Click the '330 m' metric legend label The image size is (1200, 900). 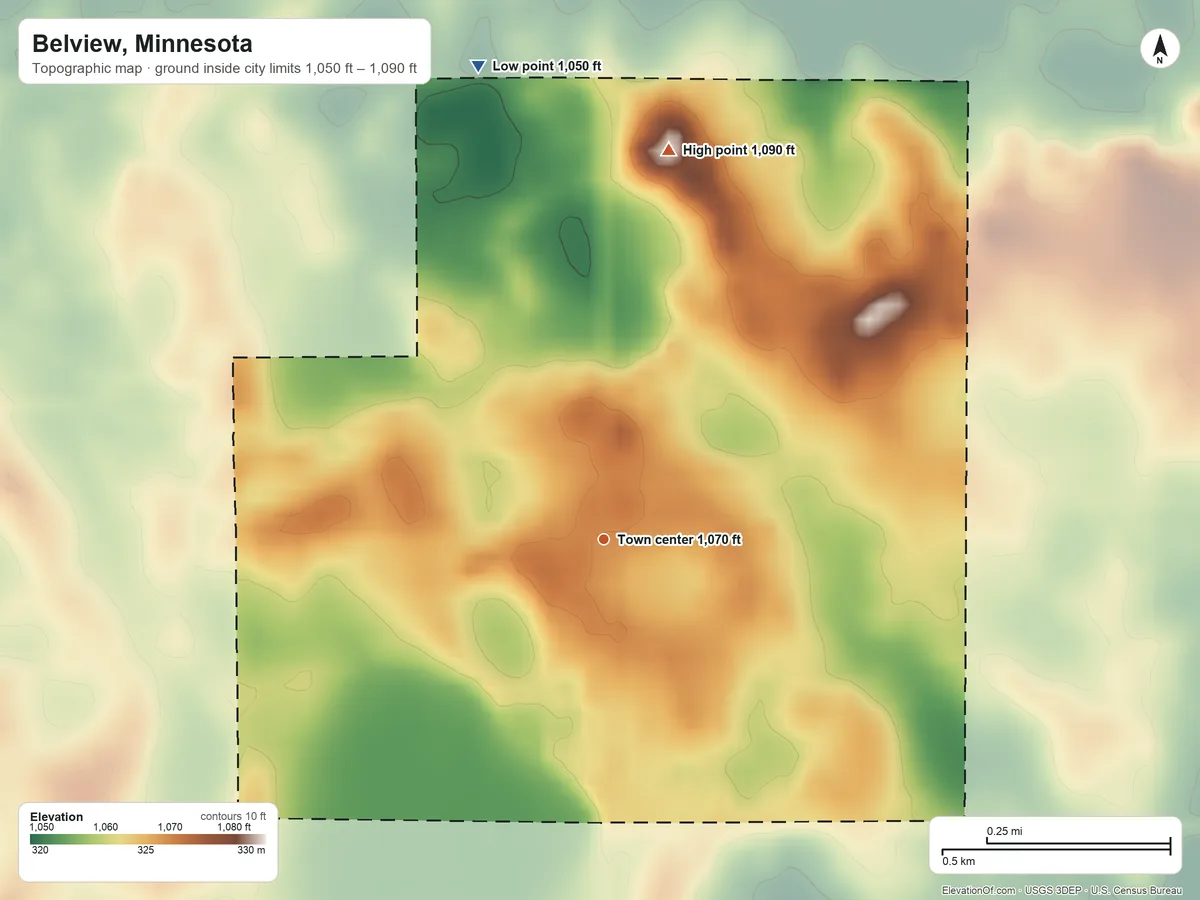click(251, 851)
